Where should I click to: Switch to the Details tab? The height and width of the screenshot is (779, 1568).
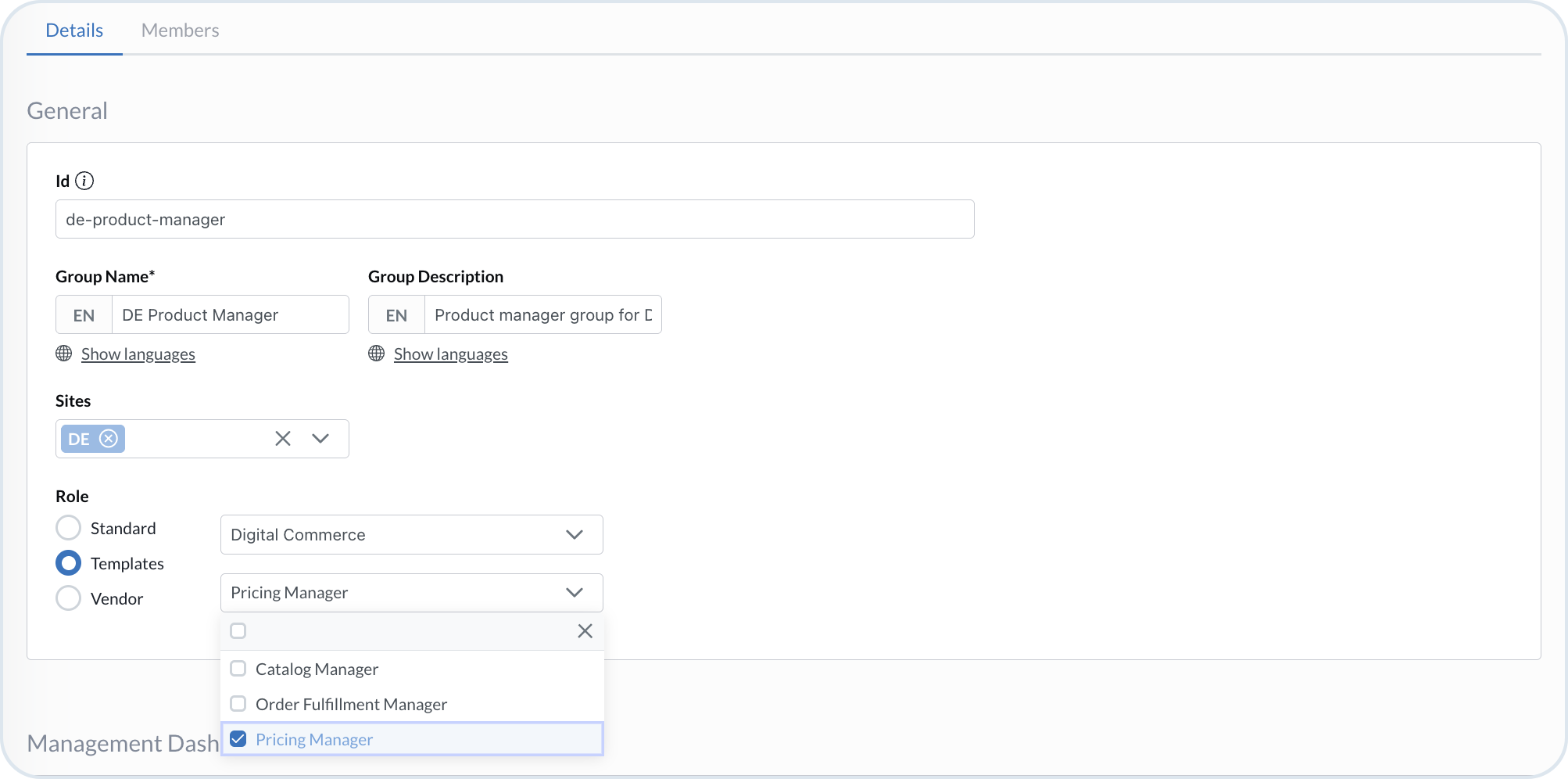(74, 30)
